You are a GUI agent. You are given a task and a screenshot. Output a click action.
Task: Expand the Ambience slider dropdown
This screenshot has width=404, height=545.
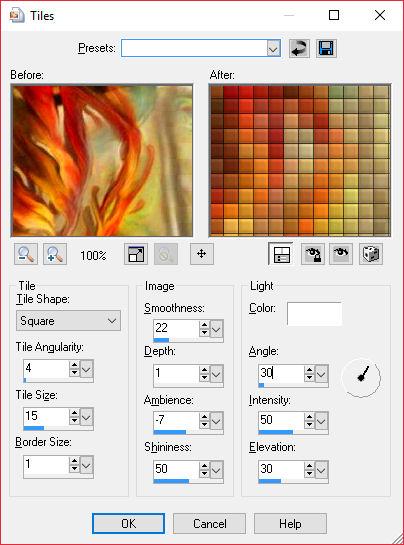pyautogui.click(x=216, y=421)
